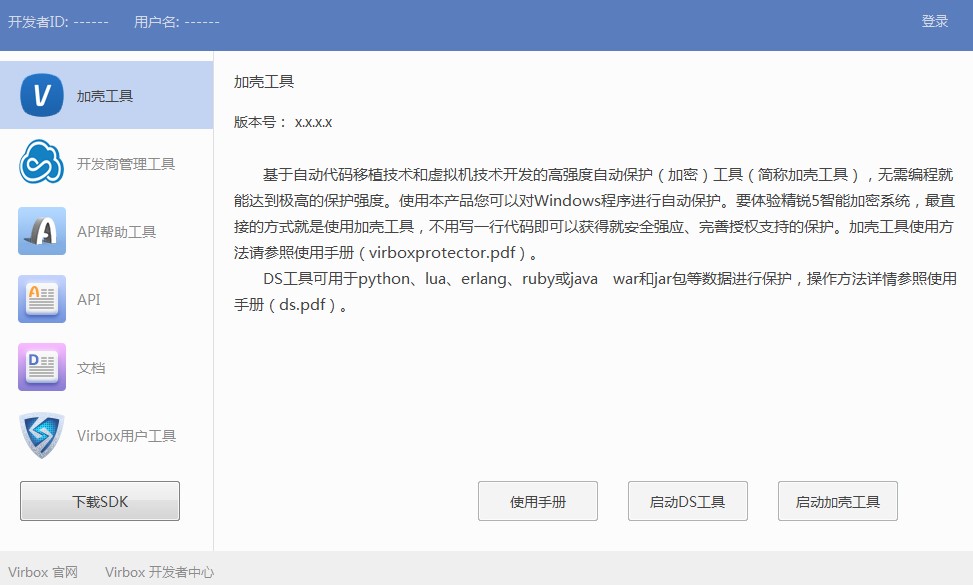This screenshot has height=585, width=973.
Task: Launch the DS tool via 启动DS工具
Action: pyautogui.click(x=686, y=501)
